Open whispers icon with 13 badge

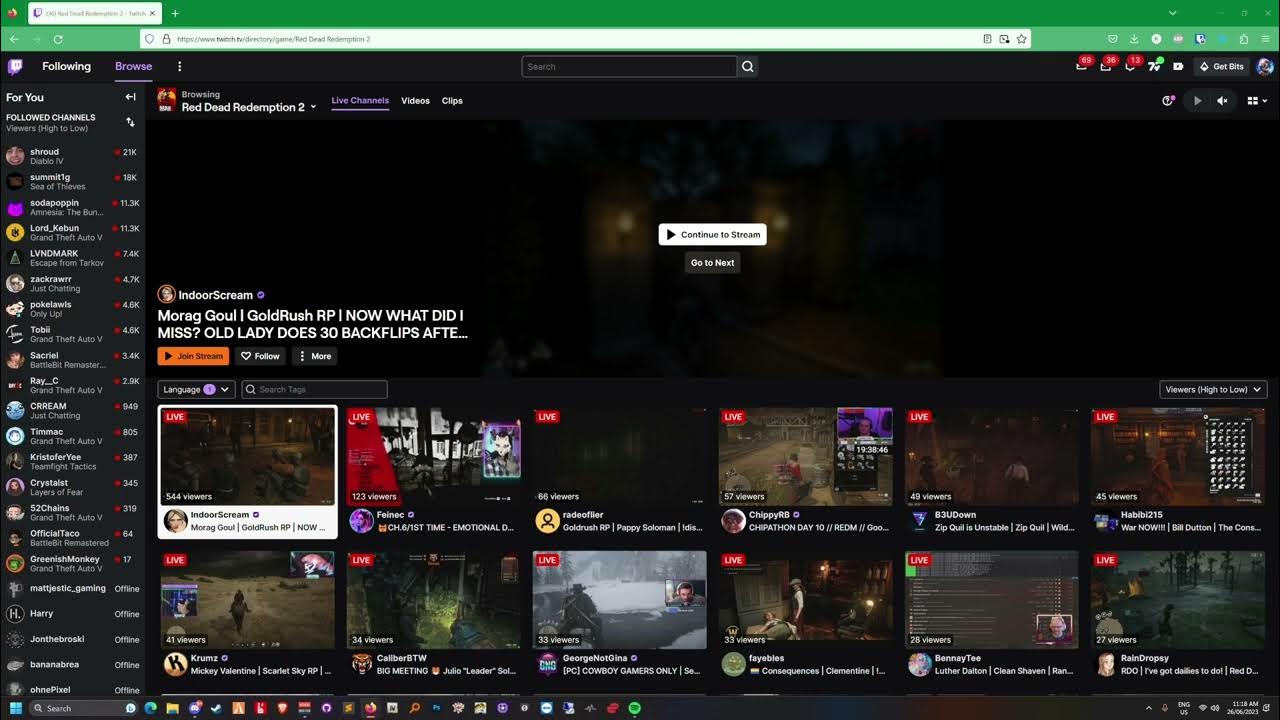tap(1130, 66)
